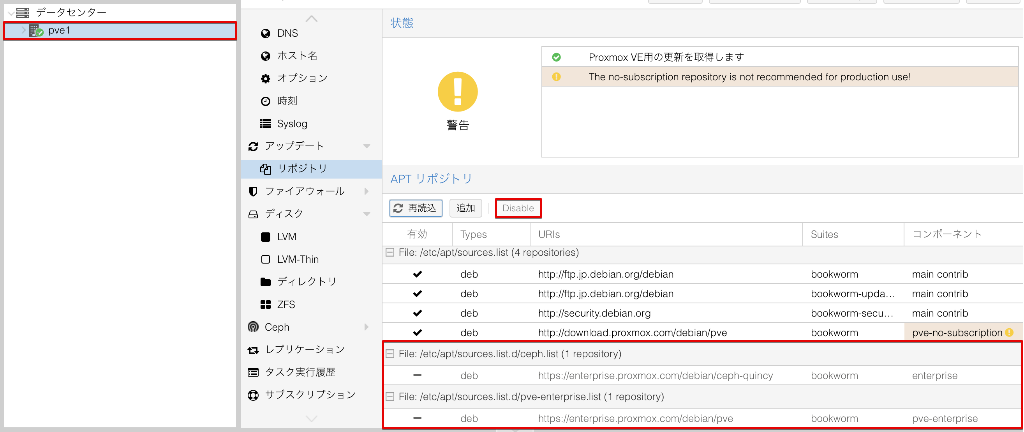Click the Syslog list icon

pos(265,123)
